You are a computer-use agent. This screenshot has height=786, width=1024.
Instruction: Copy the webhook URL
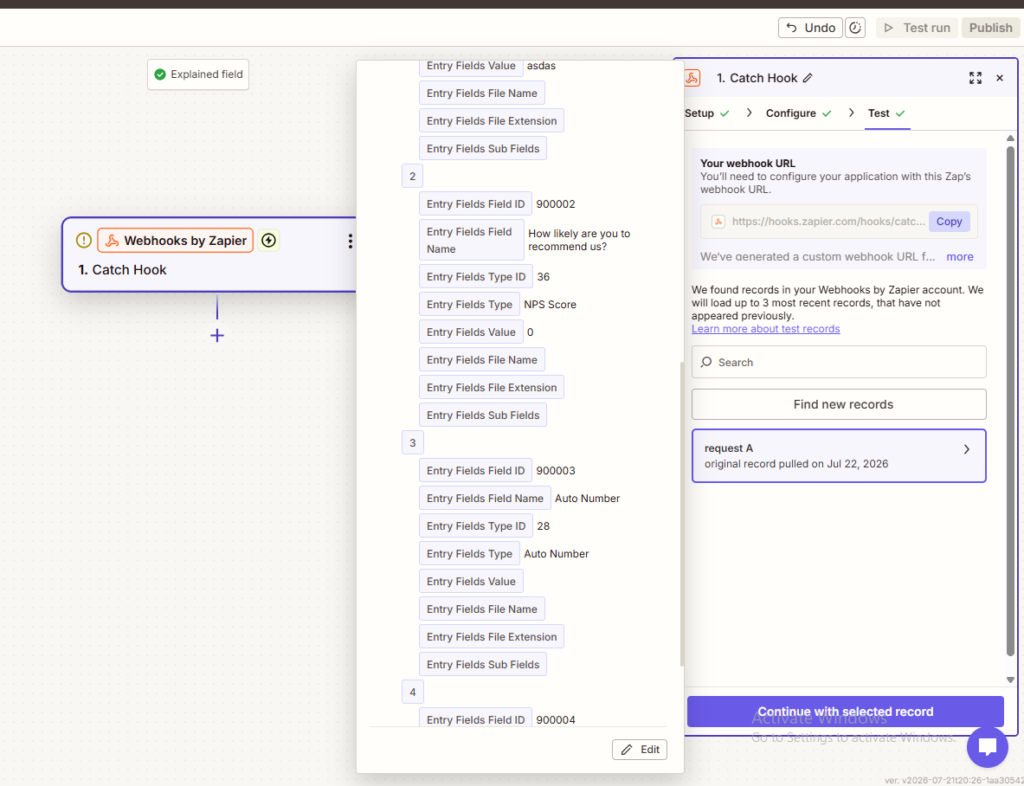click(x=949, y=221)
